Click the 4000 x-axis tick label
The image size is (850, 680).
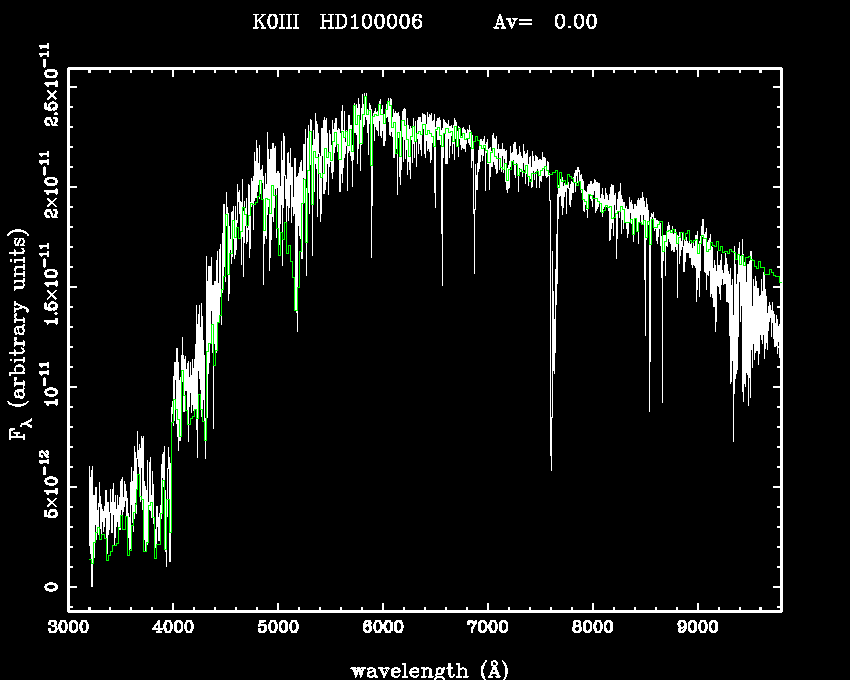173,630
